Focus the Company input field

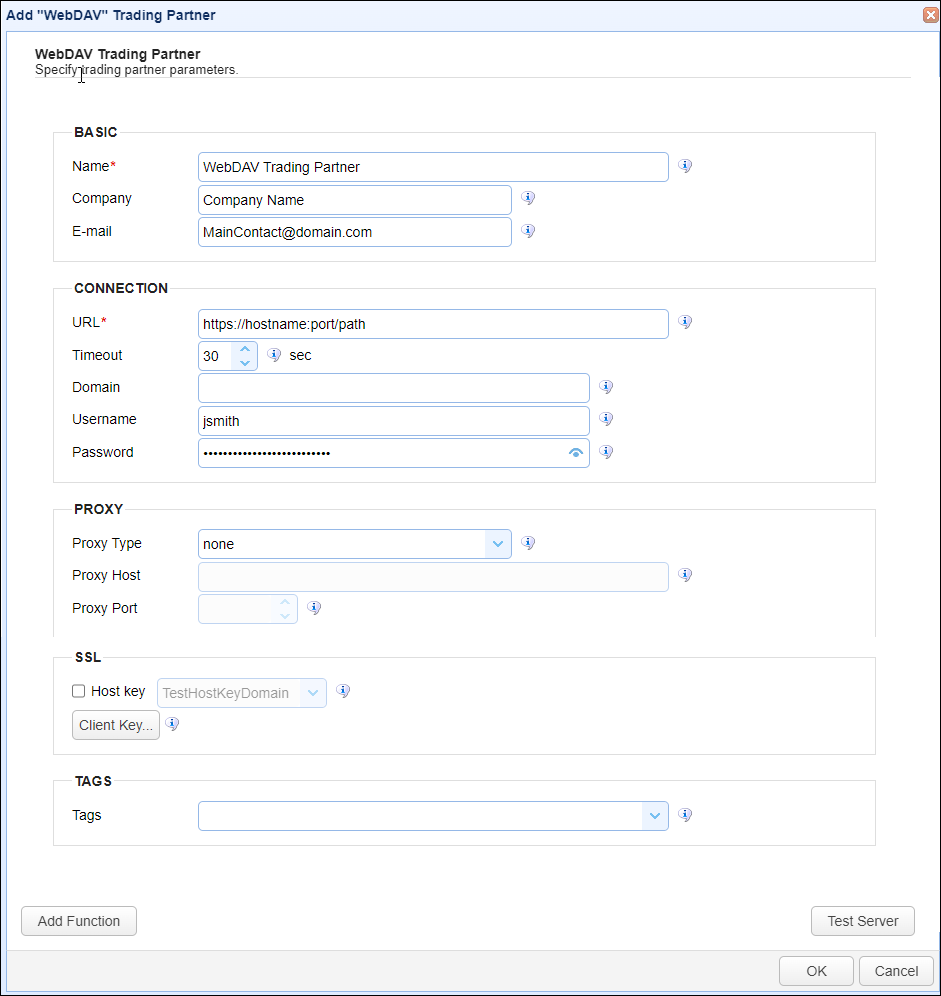355,200
